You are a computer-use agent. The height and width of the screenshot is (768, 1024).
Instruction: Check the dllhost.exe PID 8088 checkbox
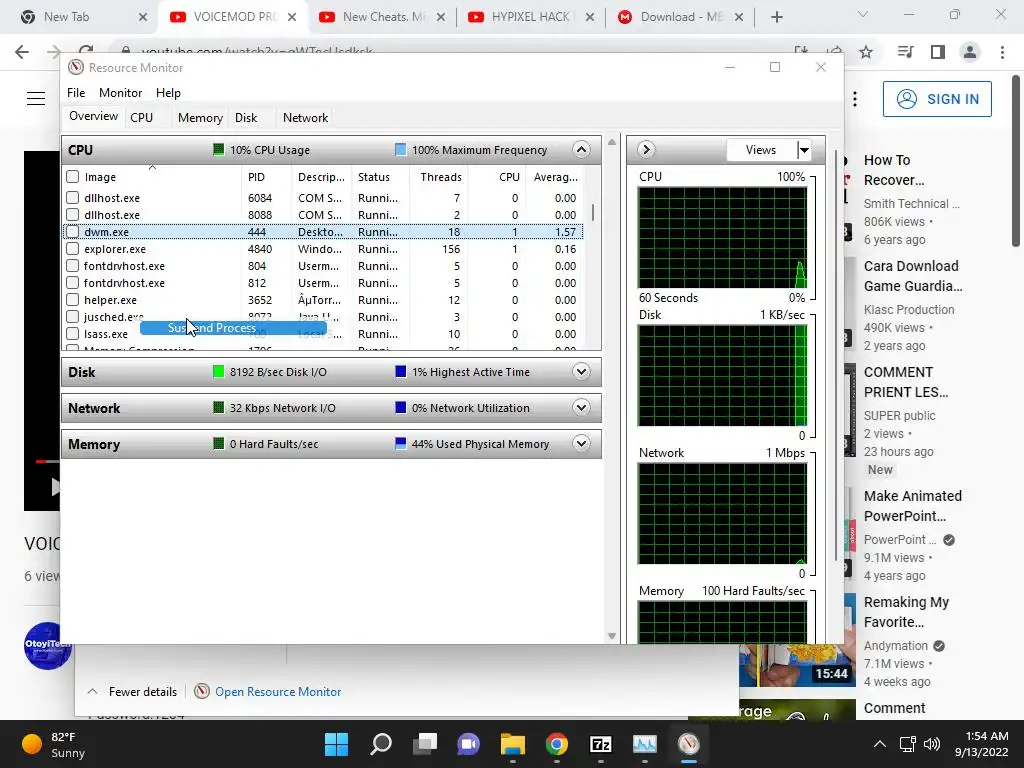[72, 215]
